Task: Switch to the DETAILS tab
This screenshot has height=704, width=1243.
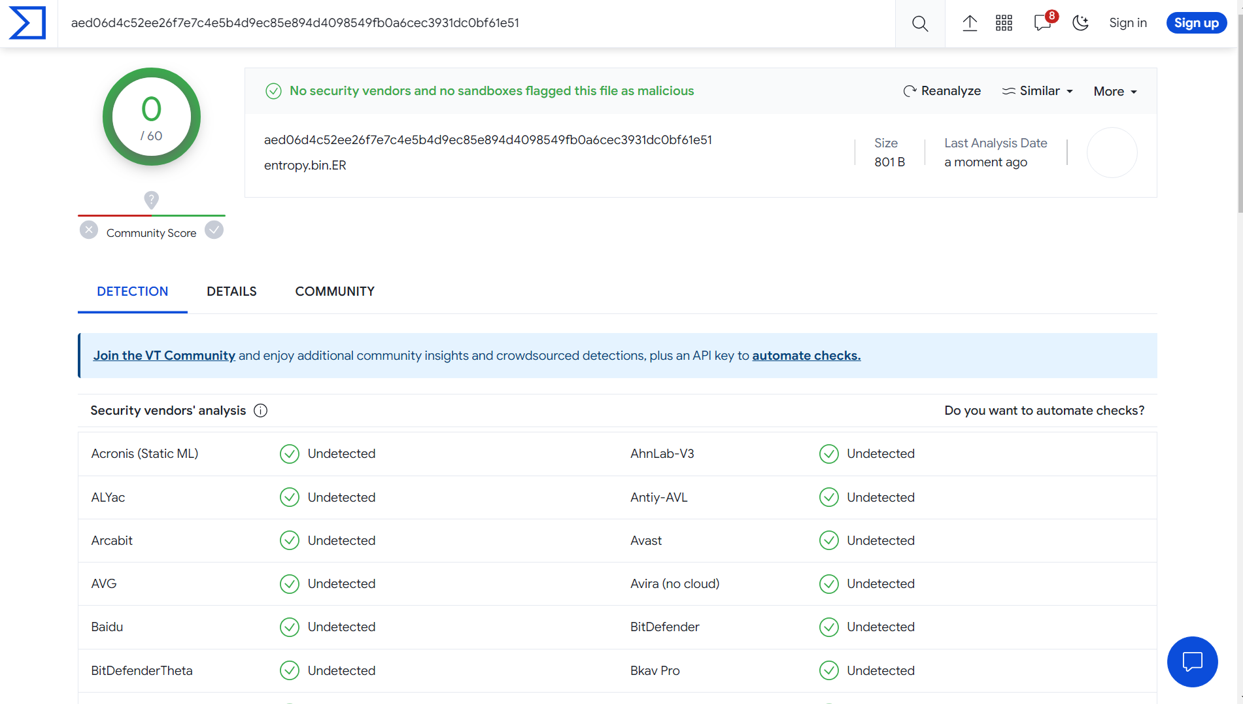Action: click(231, 291)
